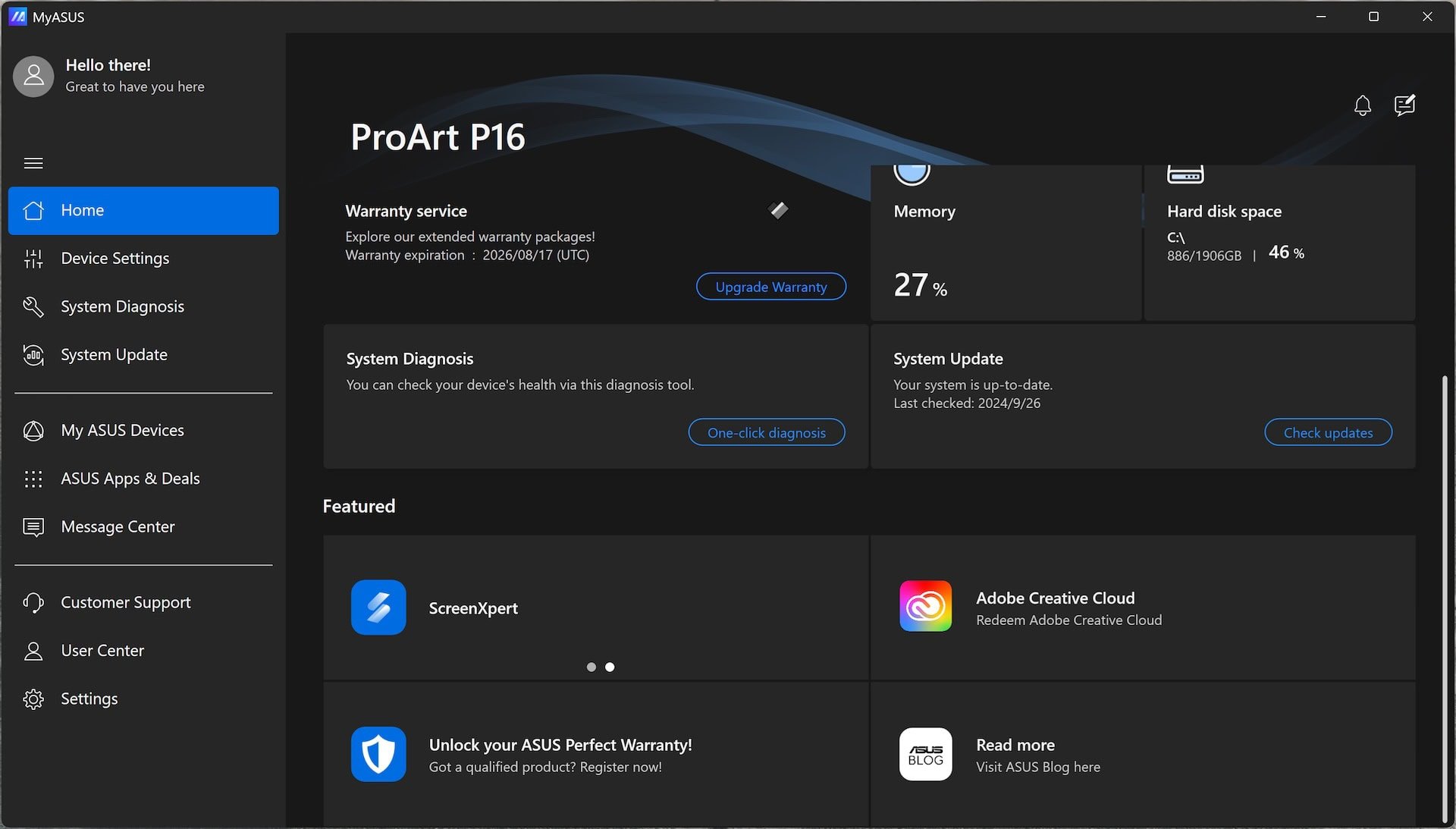Collapse the sidebar with hamburger menu
The height and width of the screenshot is (829, 1456).
coord(33,163)
